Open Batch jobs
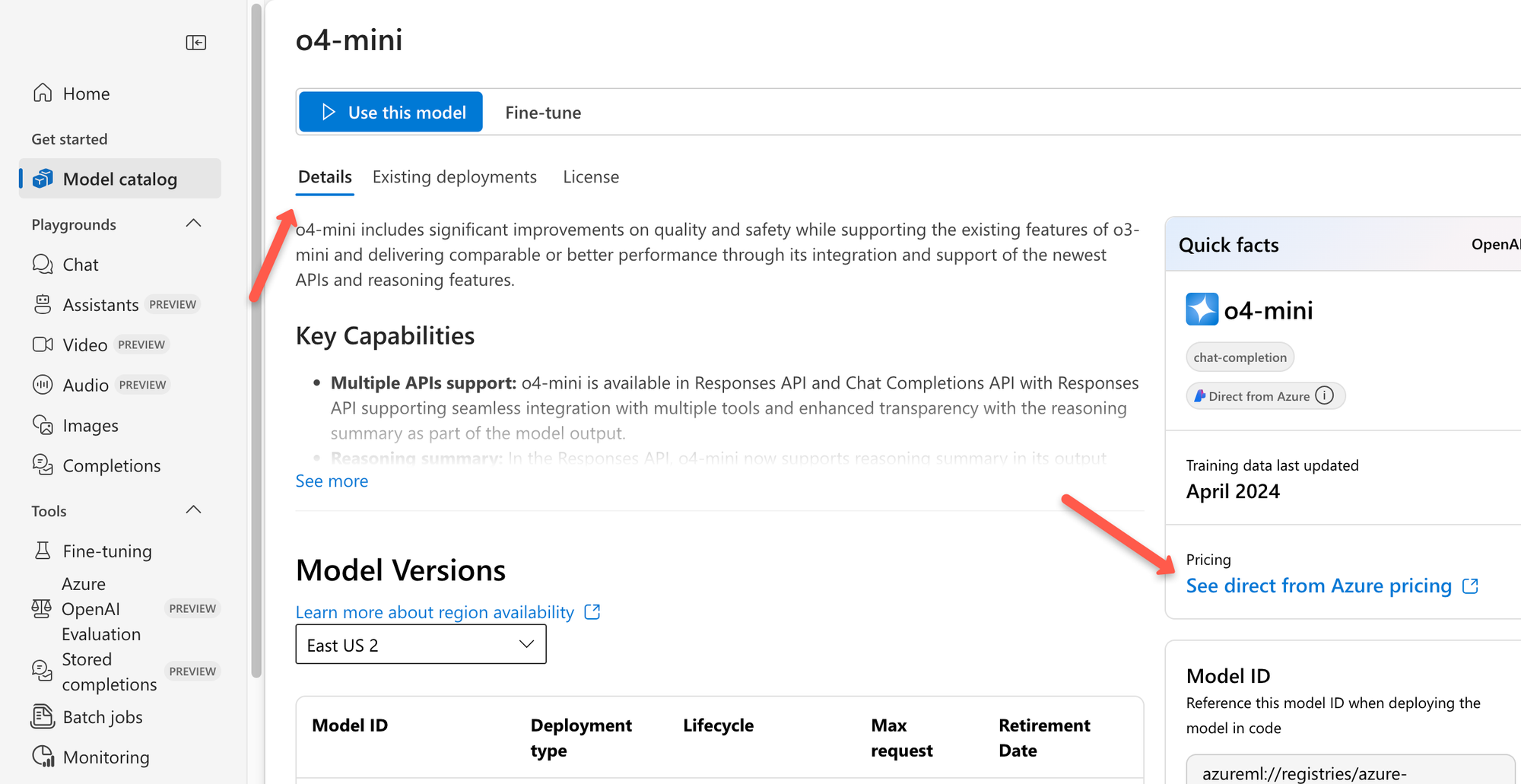Screen dimensions: 1521x784 (102, 716)
